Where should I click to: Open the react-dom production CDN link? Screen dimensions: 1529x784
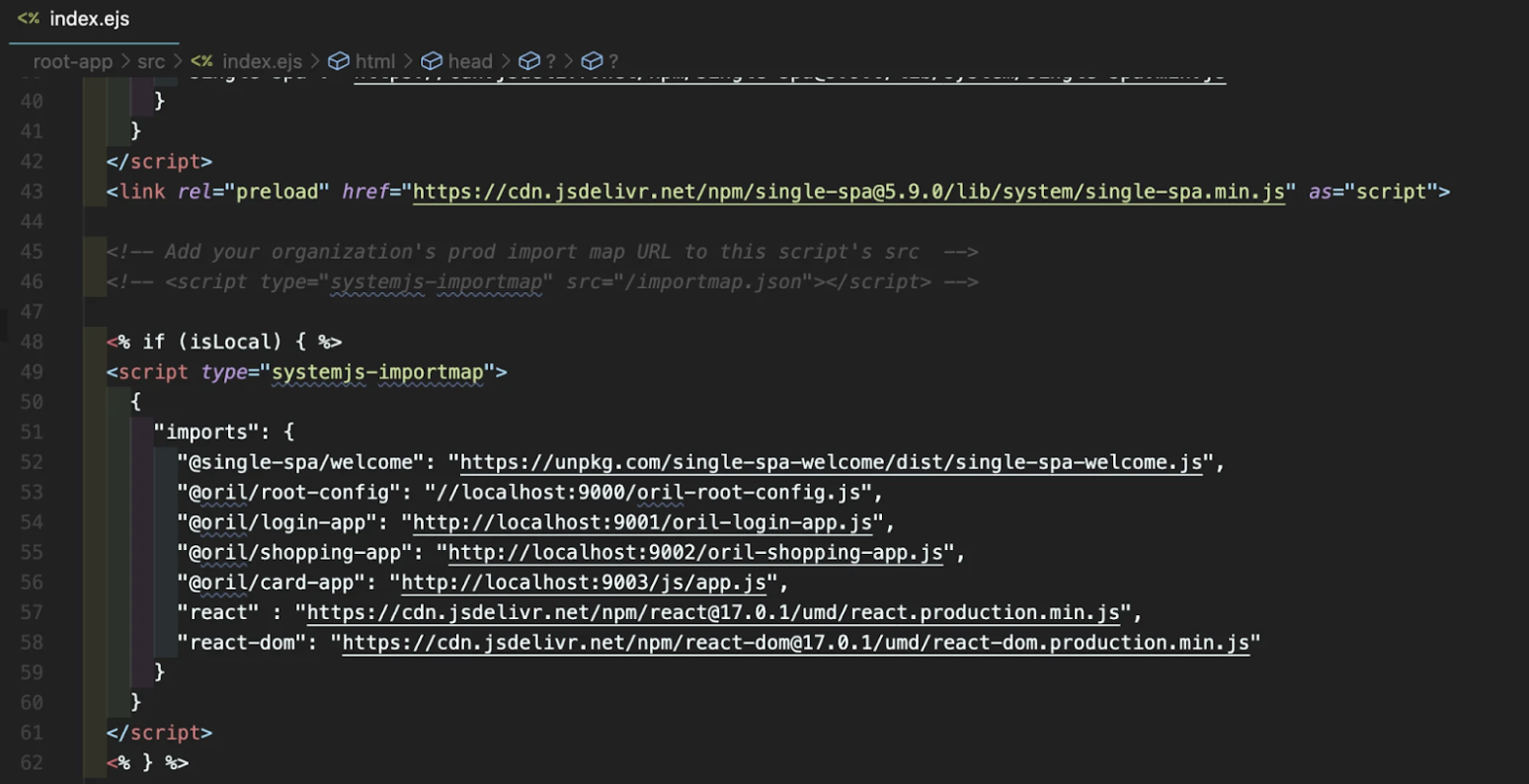[x=795, y=643]
